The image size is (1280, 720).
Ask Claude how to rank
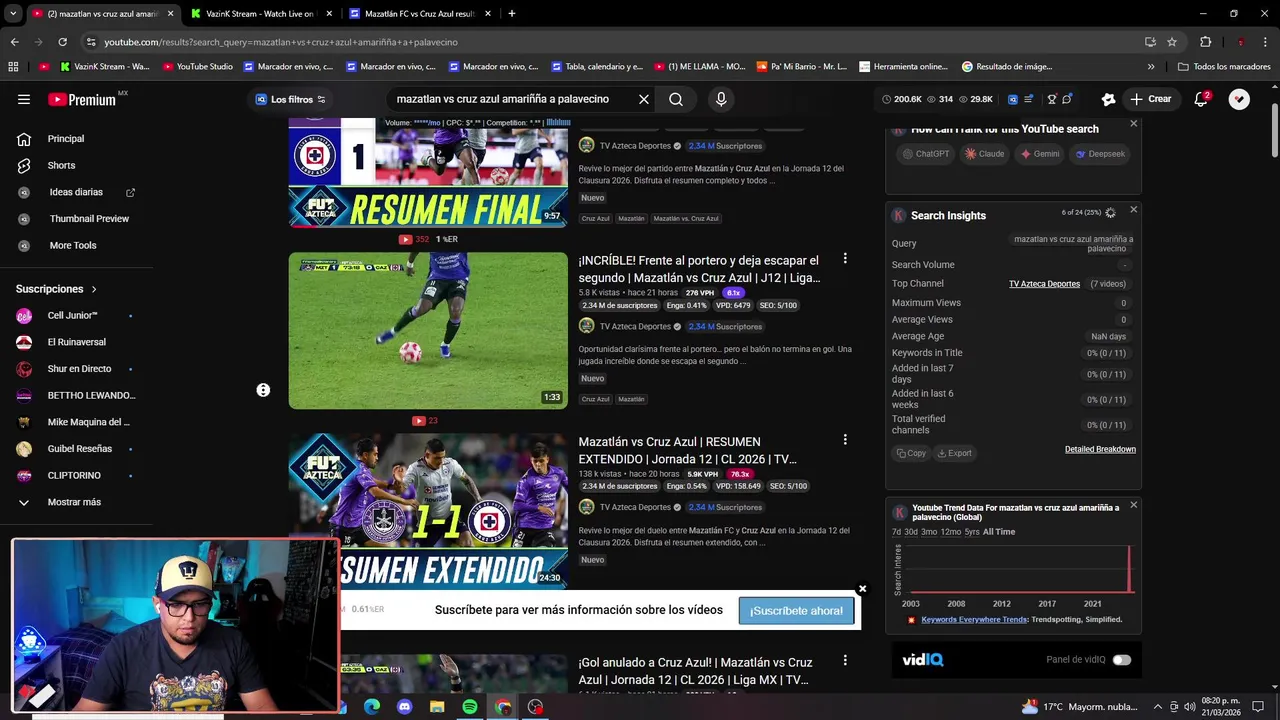click(x=984, y=154)
